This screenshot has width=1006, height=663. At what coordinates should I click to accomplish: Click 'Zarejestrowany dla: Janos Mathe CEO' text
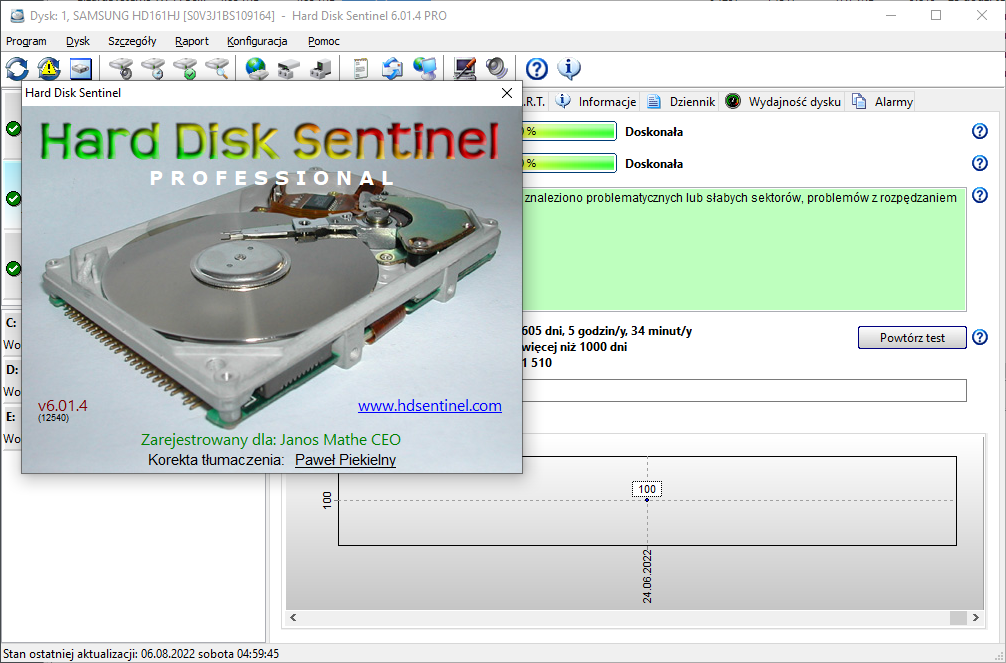click(271, 440)
